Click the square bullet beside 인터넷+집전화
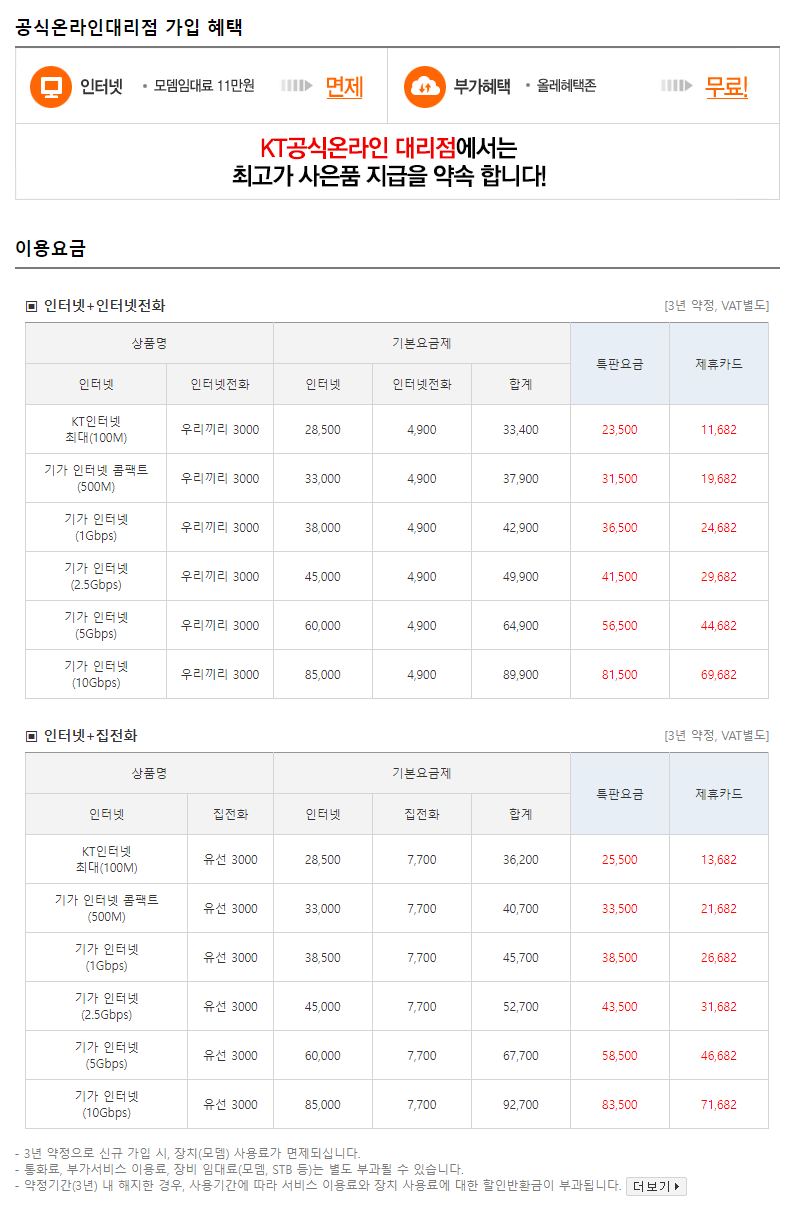 tap(31, 736)
